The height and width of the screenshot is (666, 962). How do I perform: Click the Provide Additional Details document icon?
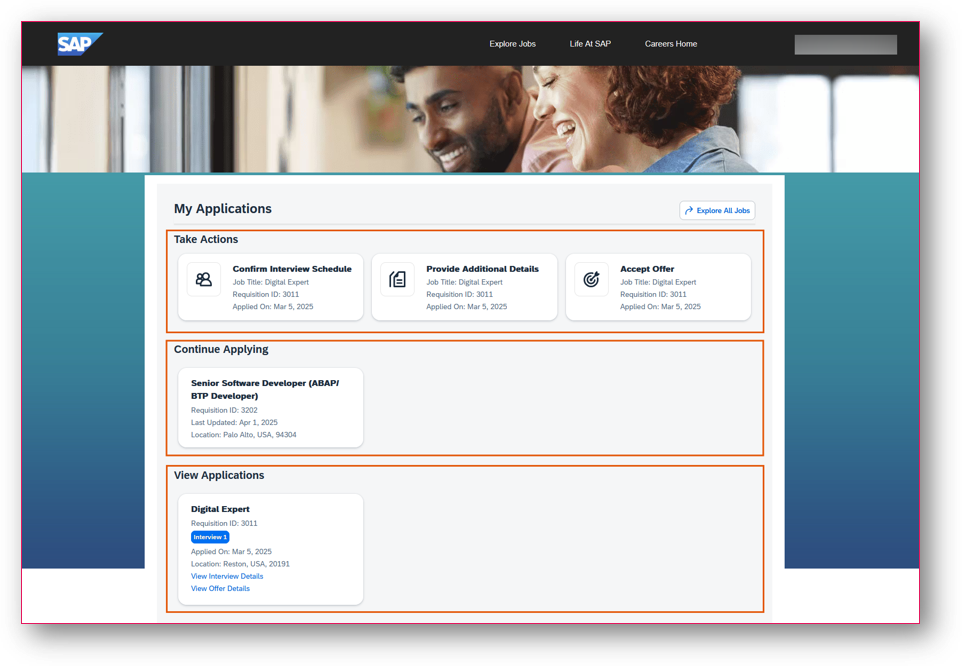pyautogui.click(x=398, y=280)
